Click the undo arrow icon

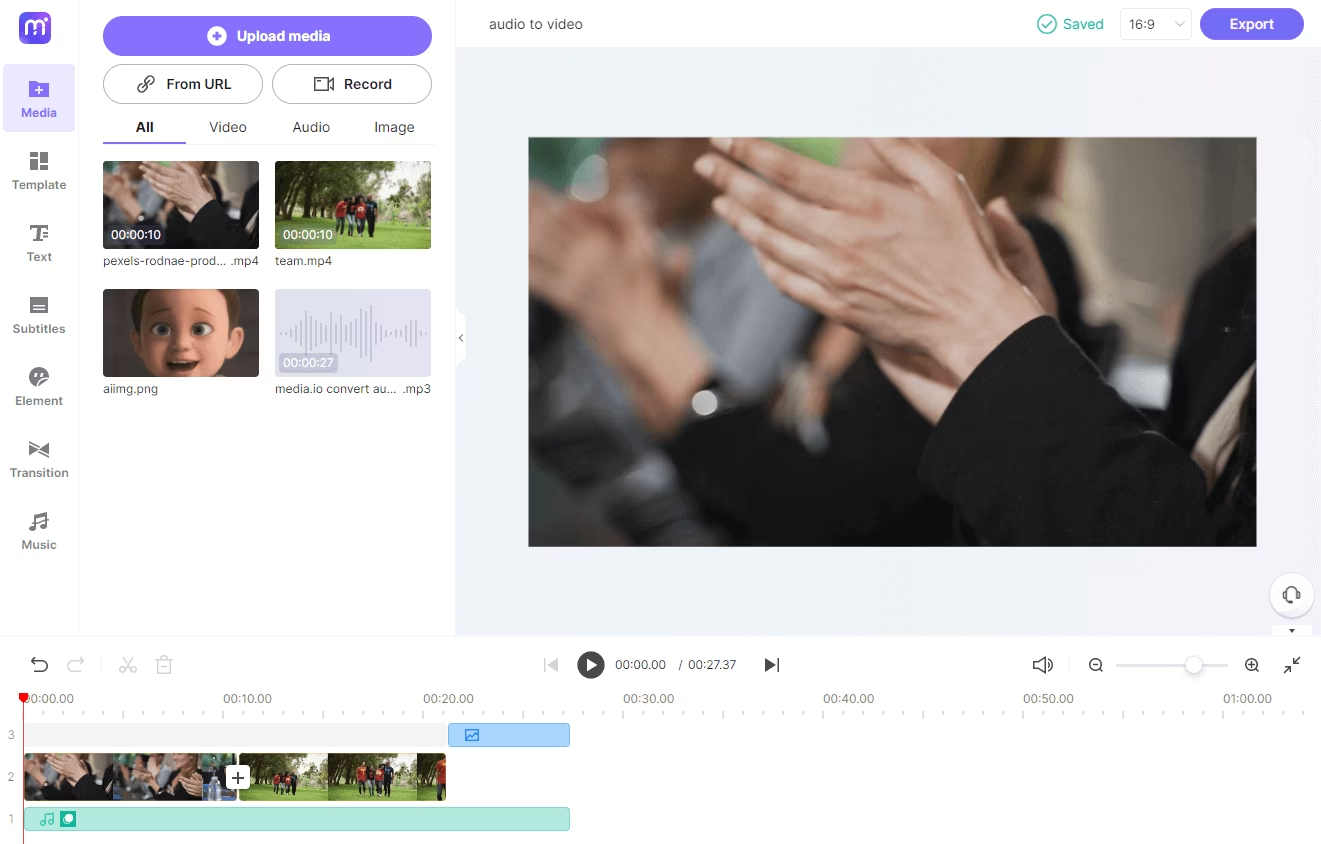coord(39,665)
